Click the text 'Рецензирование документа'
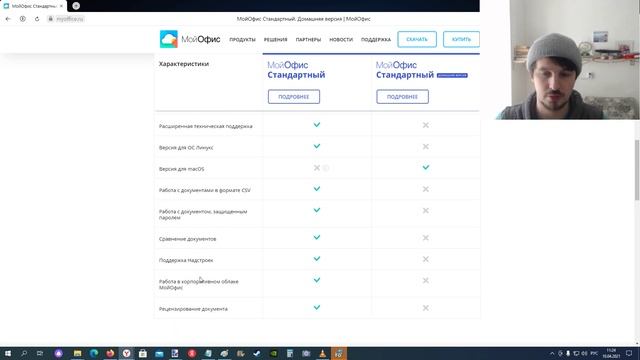 [193, 309]
